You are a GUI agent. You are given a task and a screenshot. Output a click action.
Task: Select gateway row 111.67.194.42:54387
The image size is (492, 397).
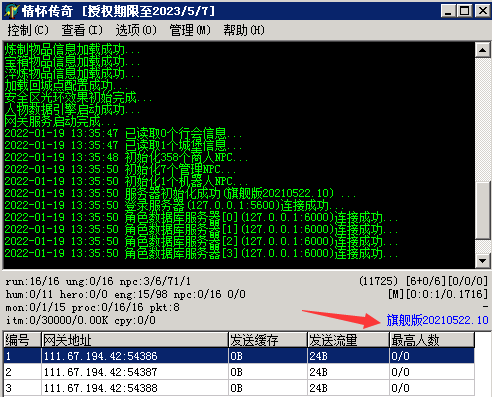pos(239,372)
